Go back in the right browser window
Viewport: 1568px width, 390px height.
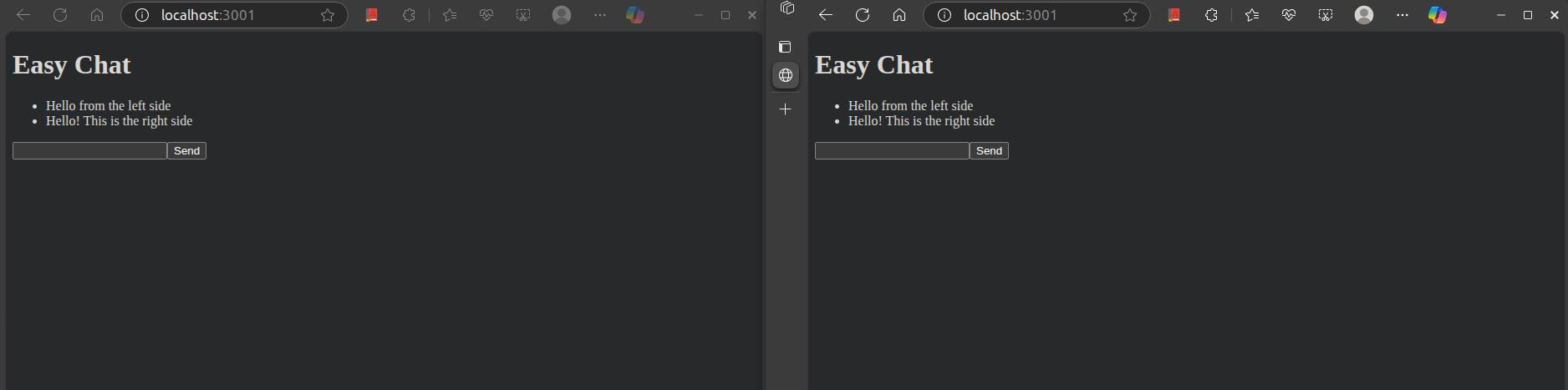coord(826,15)
